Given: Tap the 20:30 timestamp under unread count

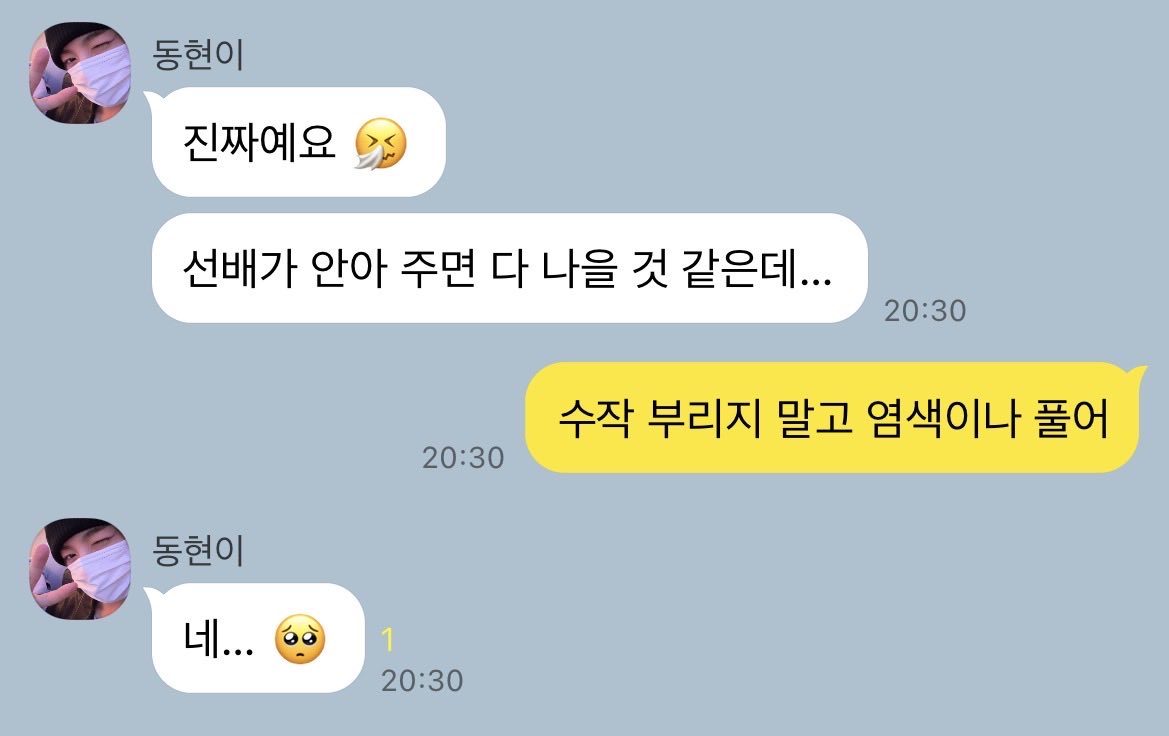Looking at the screenshot, I should pos(422,681).
